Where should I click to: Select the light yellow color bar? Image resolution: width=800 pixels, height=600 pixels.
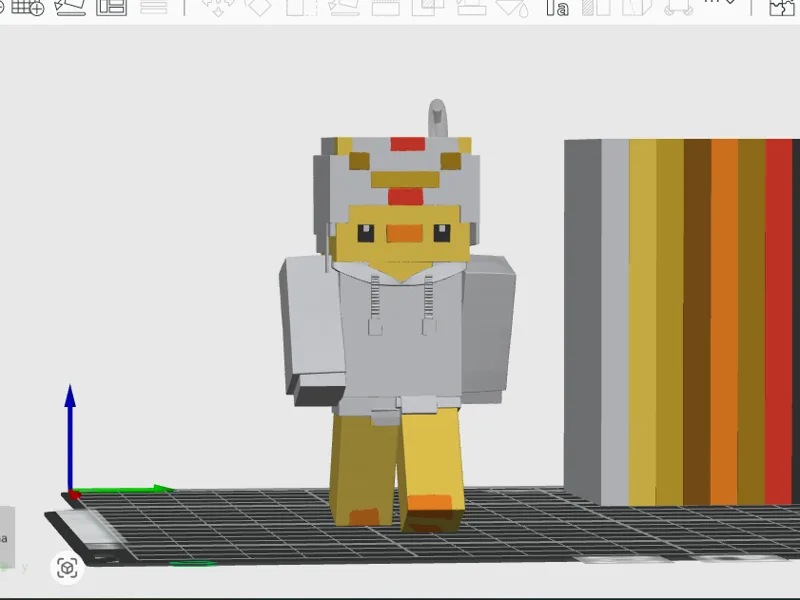tap(643, 321)
